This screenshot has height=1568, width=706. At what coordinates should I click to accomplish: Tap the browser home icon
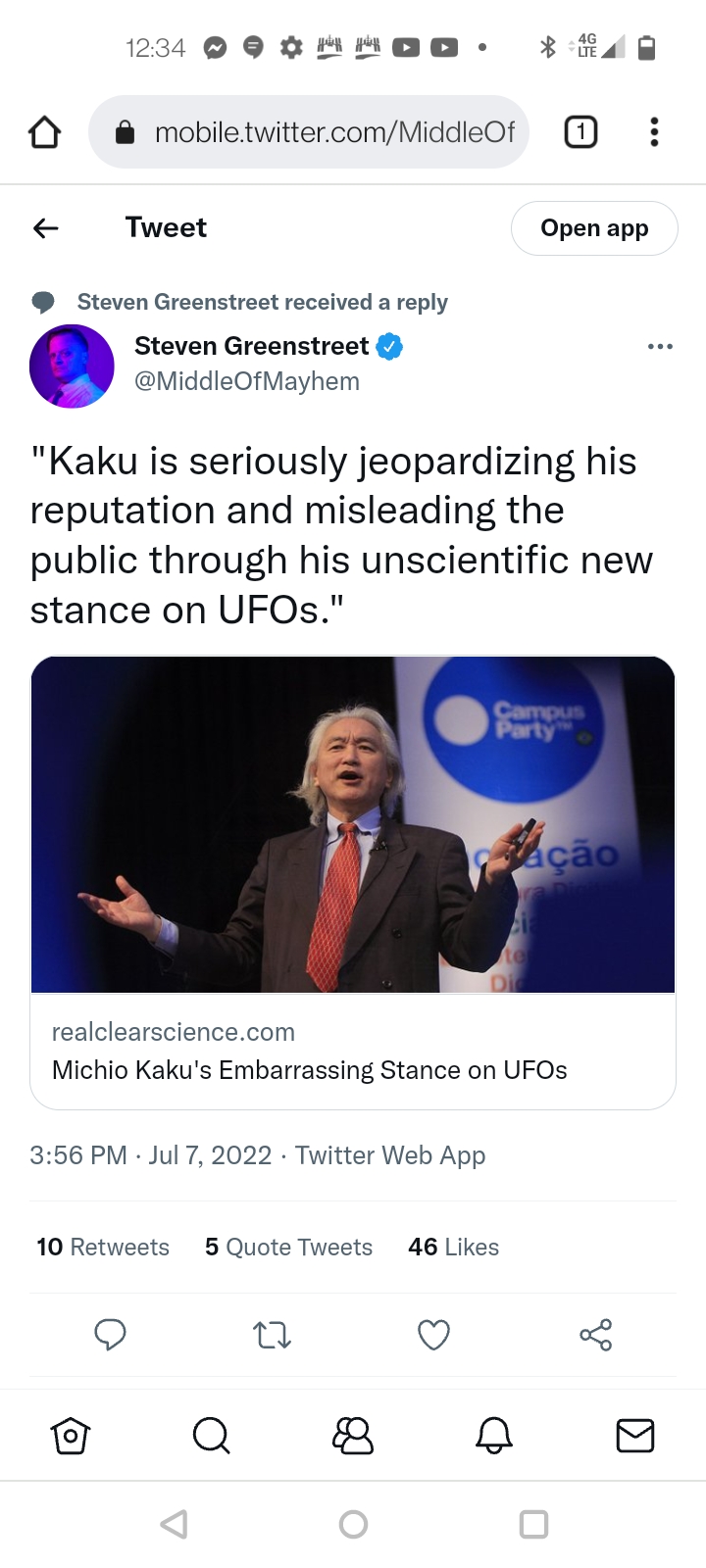pyautogui.click(x=44, y=131)
